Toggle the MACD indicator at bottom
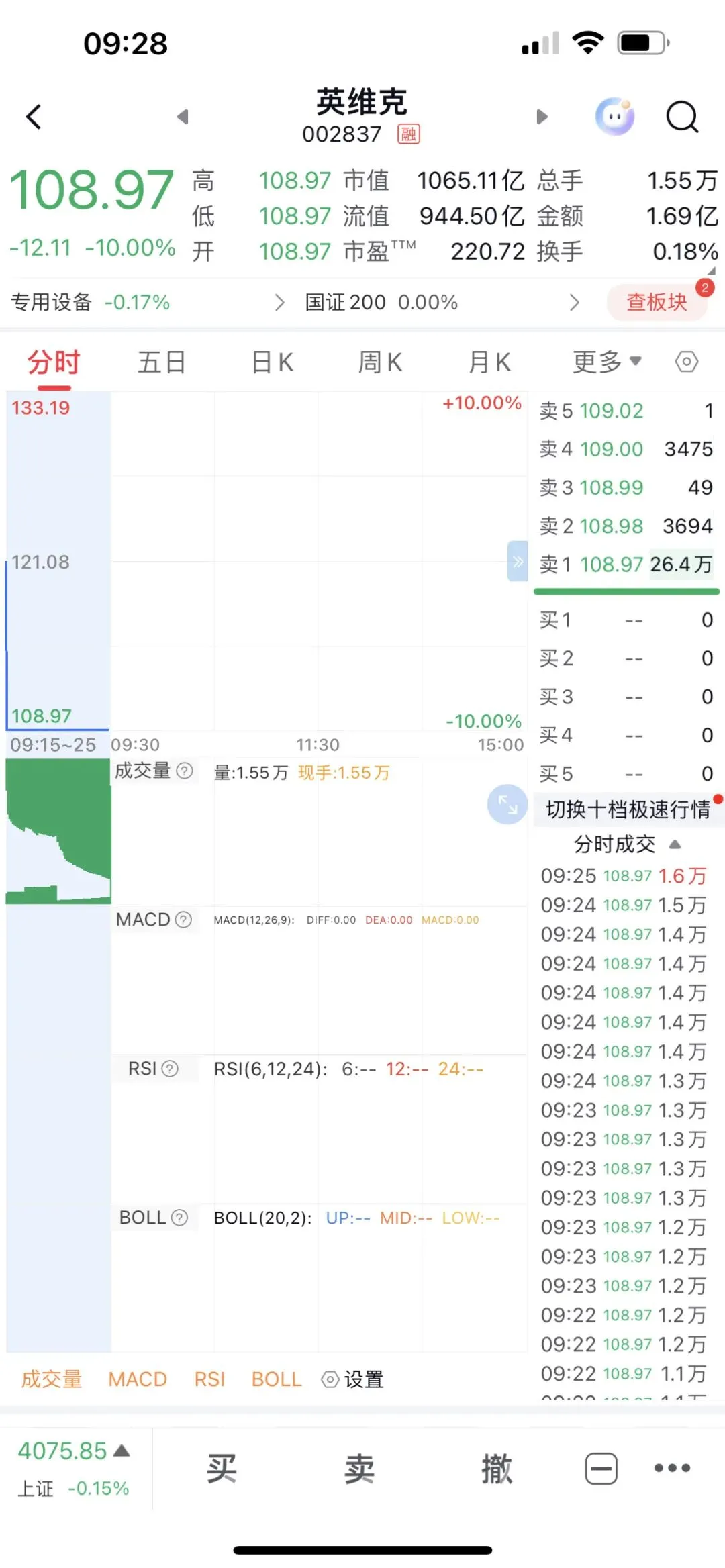This screenshot has height=1568, width=725. (138, 1379)
